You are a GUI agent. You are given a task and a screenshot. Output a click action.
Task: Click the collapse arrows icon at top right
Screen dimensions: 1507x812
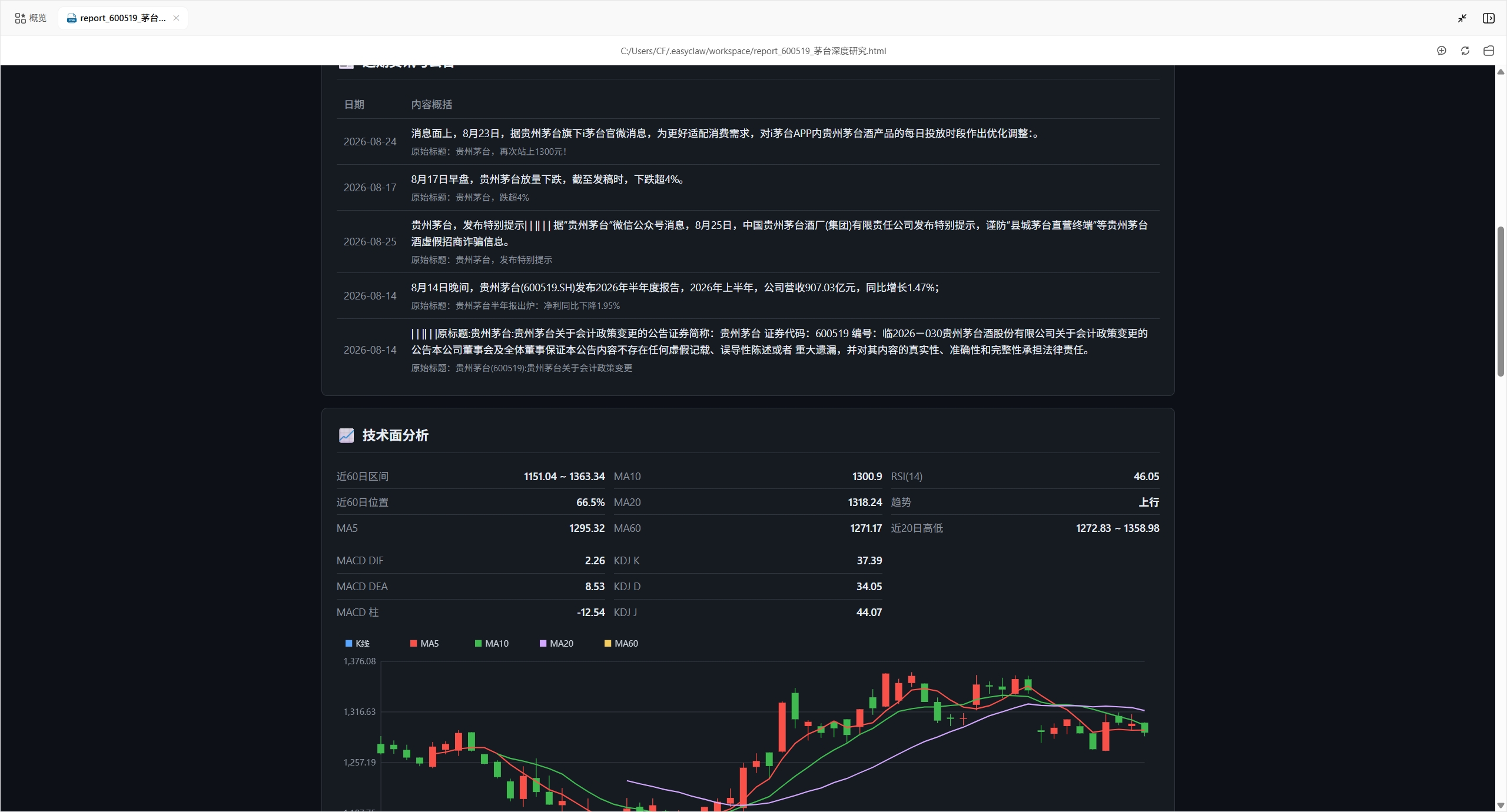1462,18
